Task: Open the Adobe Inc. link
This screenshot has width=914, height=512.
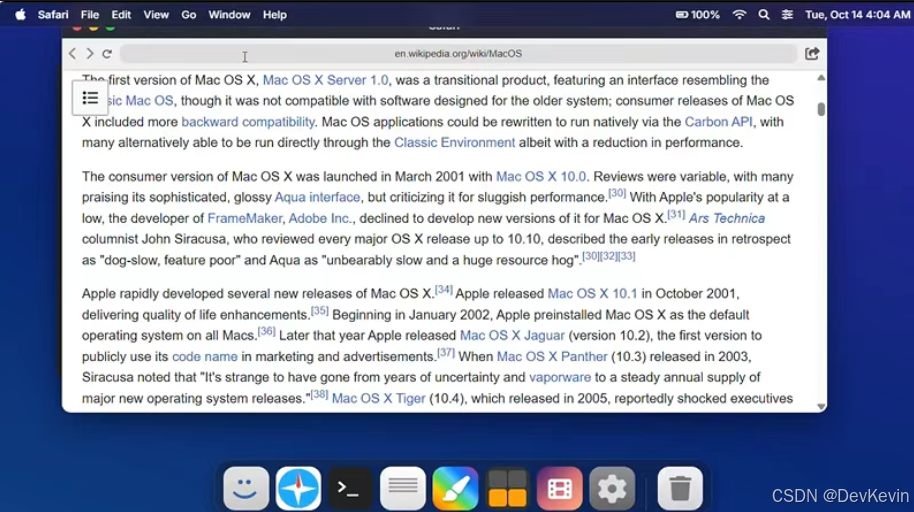Action: 321,219
